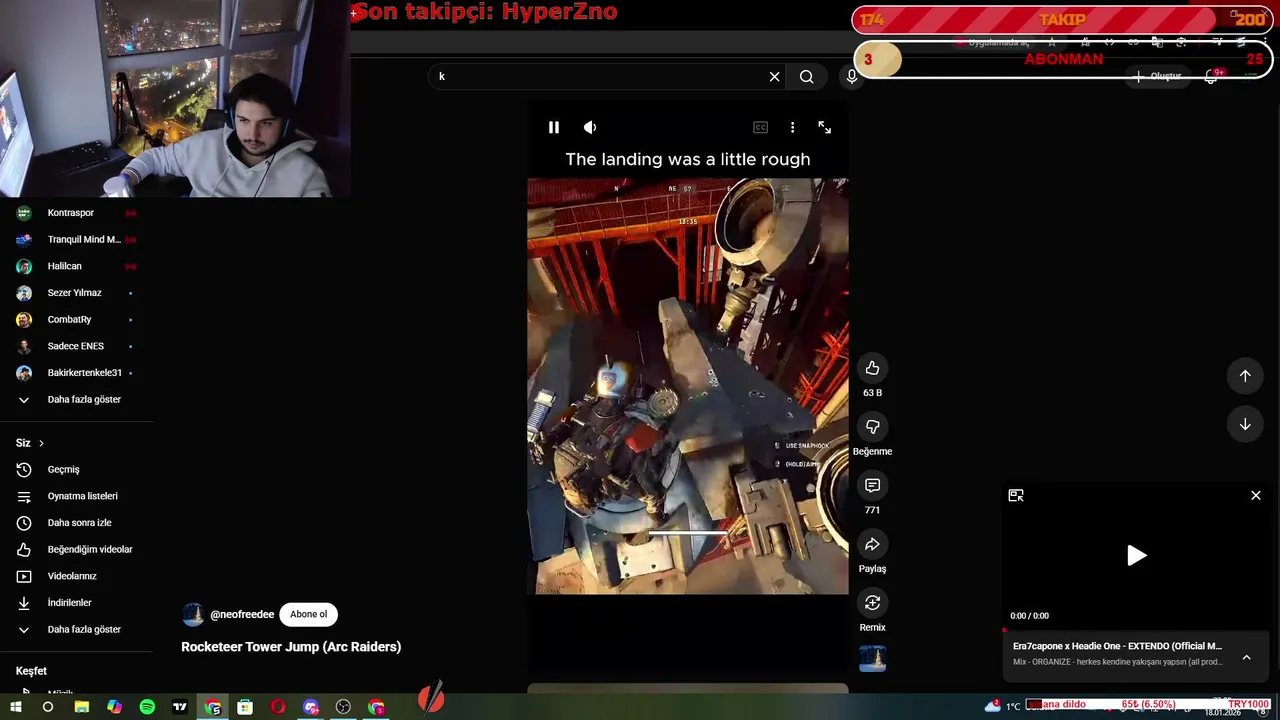Share the Short via Paylaş
1280x720 pixels.
click(872, 544)
